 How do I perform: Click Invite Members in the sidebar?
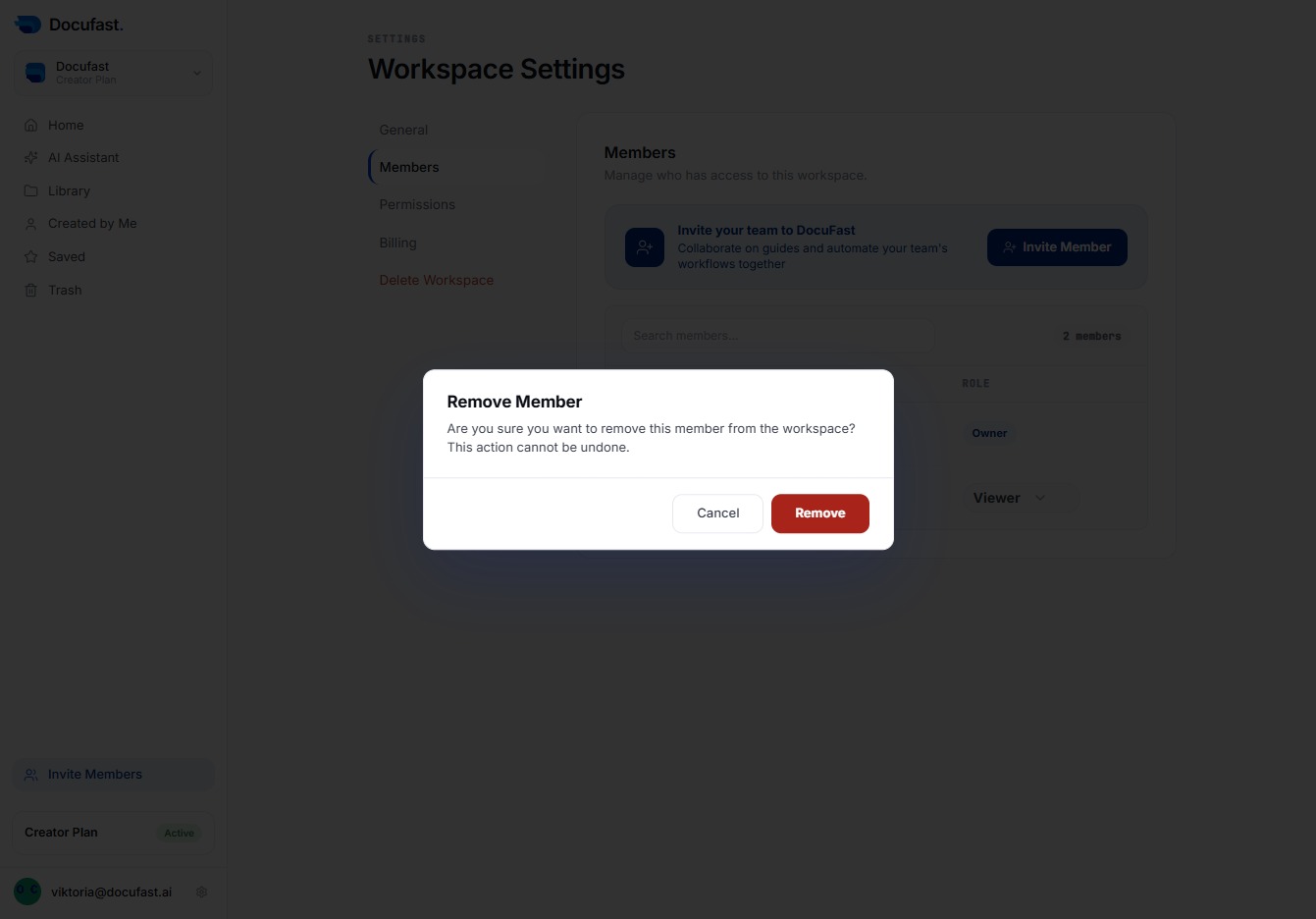coord(114,775)
